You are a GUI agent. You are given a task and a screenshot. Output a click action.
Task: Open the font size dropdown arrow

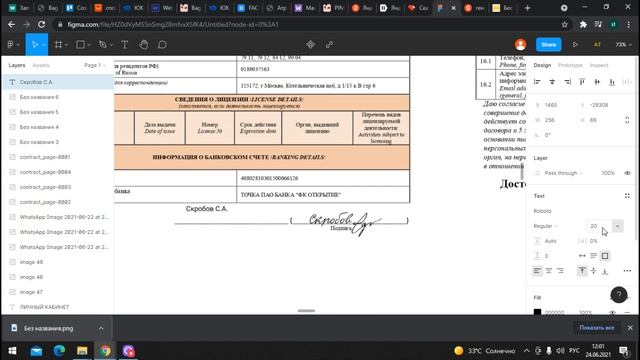tap(618, 226)
